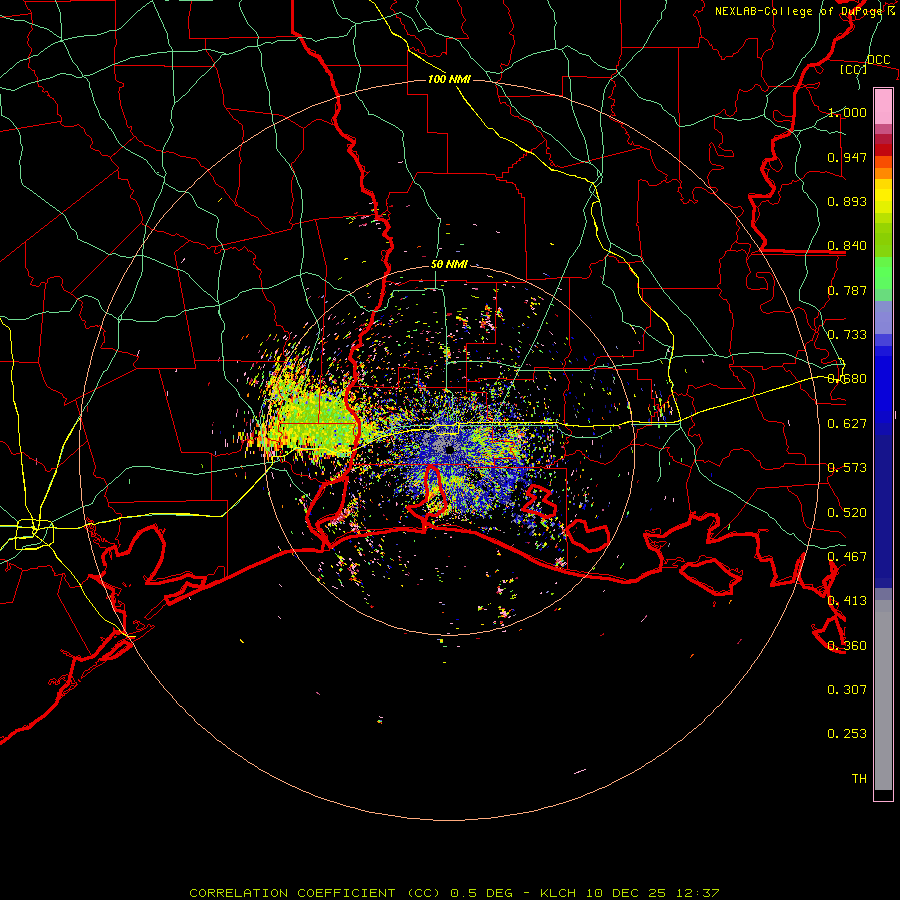Screen dimensions: 900x900
Task: Click the 0.947 legend value
Action: click(847, 157)
